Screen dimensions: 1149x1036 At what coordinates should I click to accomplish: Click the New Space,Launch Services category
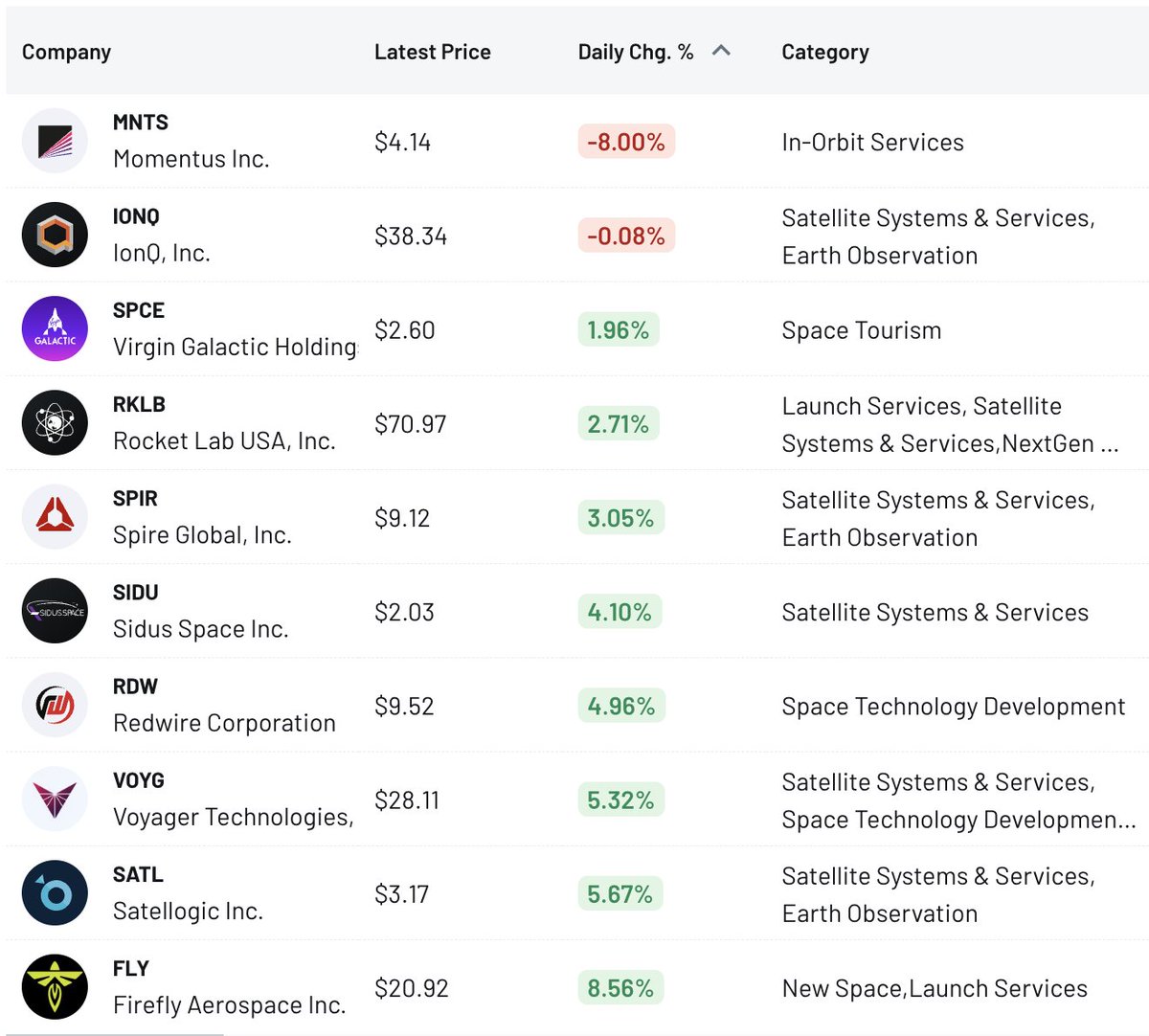click(935, 988)
